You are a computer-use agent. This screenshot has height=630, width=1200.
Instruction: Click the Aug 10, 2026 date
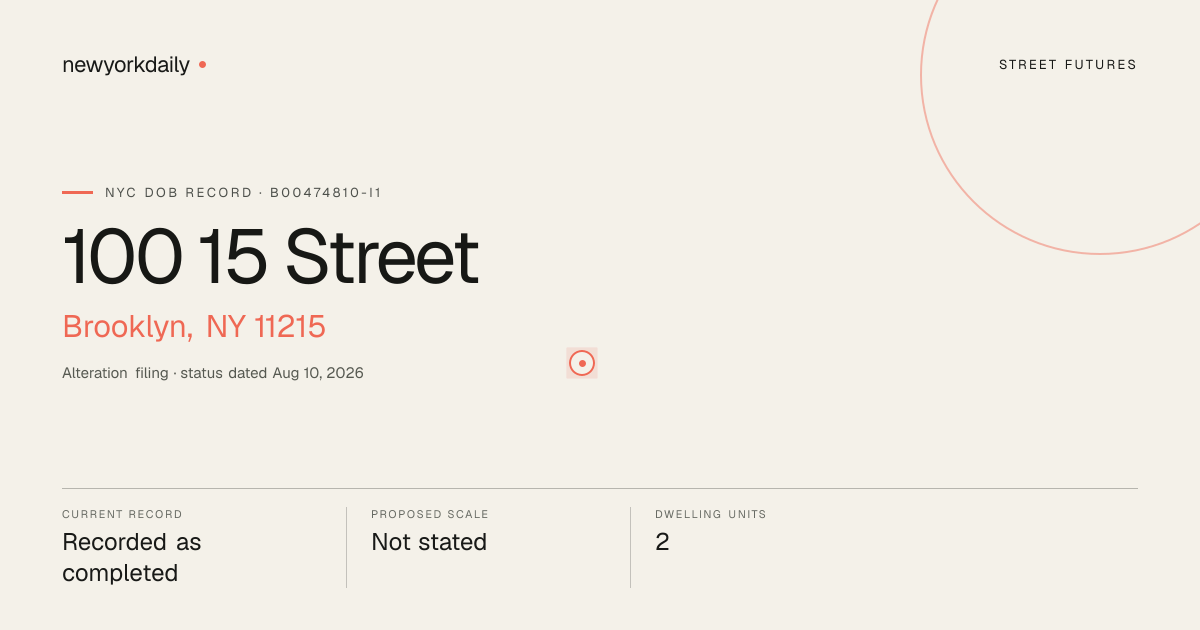(x=318, y=373)
